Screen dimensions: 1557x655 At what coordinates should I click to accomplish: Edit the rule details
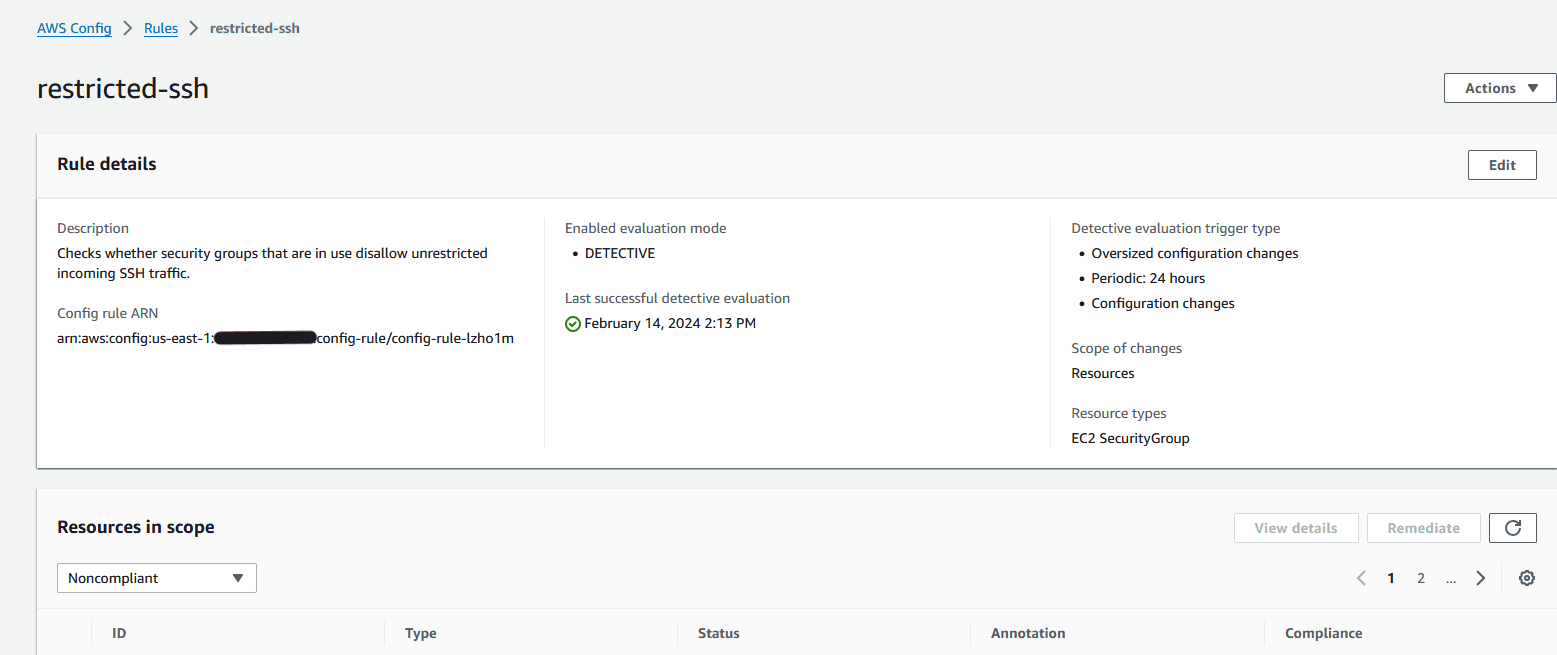1502,165
